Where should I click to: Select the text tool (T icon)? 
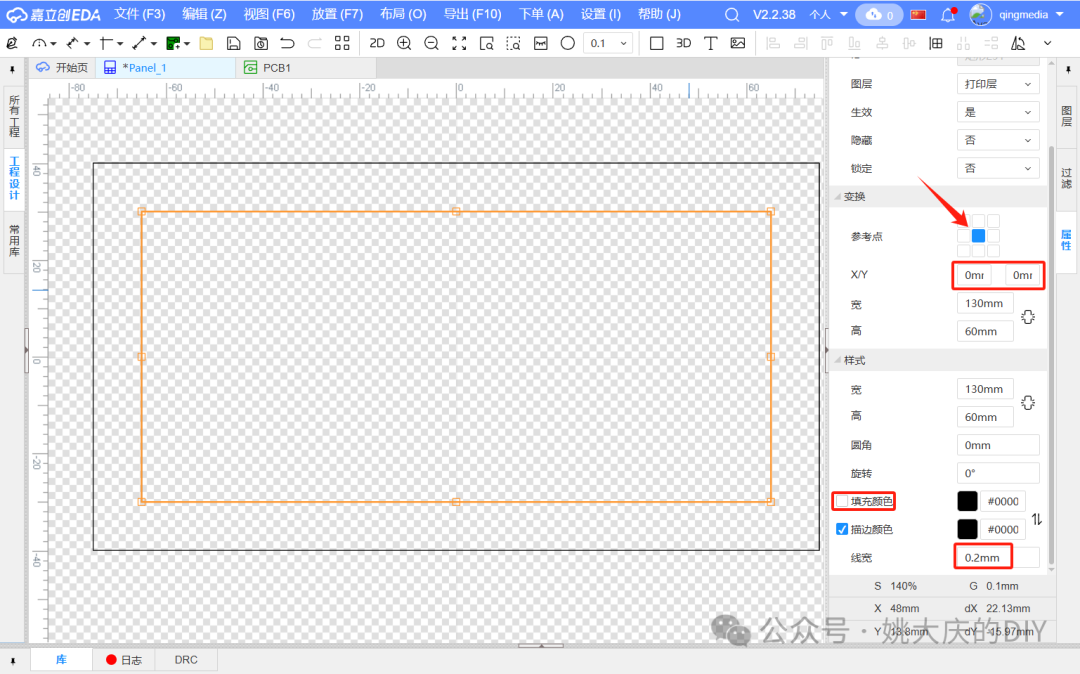click(x=710, y=43)
